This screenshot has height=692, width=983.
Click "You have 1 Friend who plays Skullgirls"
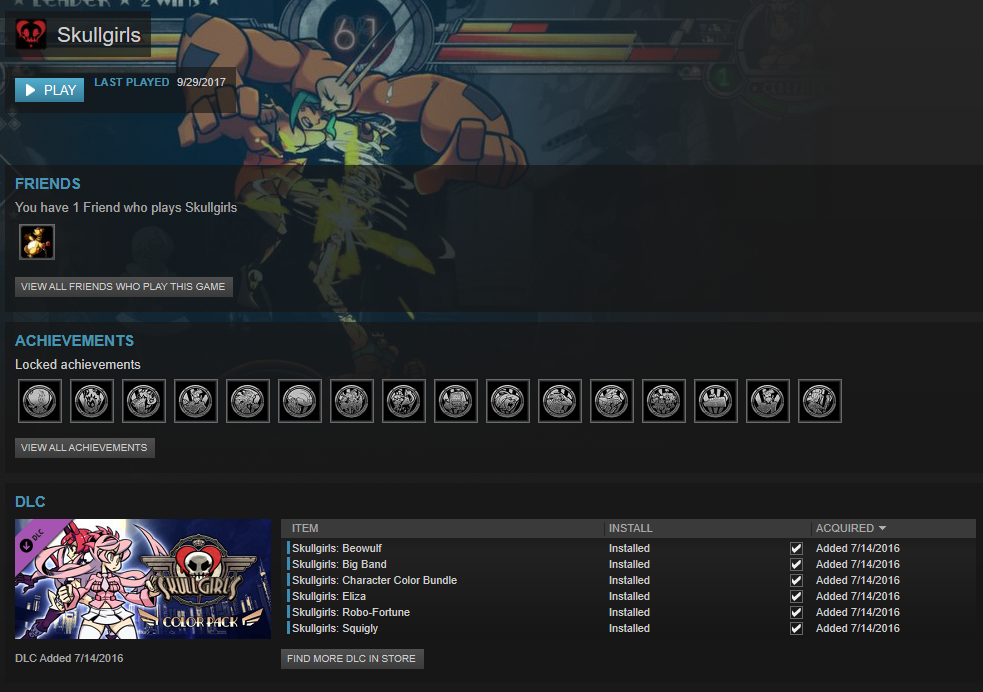tap(126, 207)
